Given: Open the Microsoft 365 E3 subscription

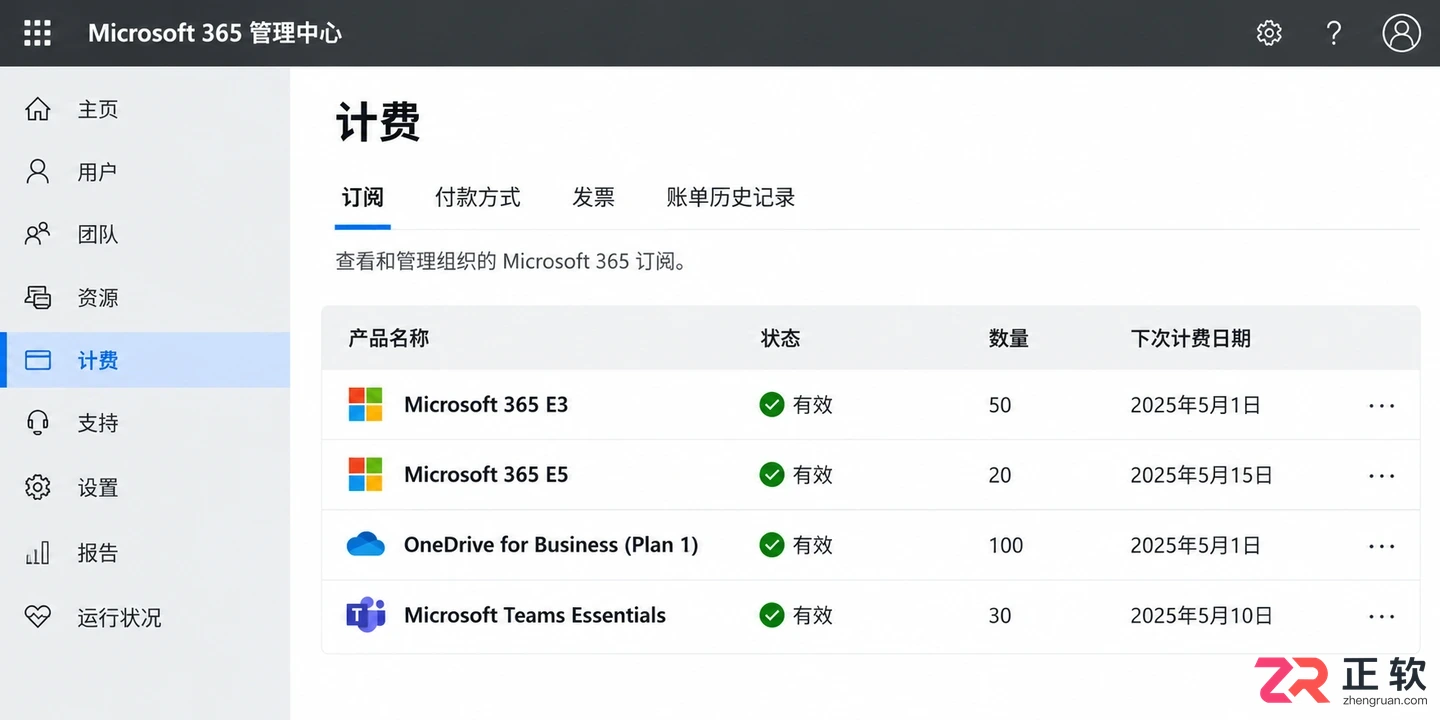Looking at the screenshot, I should (x=486, y=404).
